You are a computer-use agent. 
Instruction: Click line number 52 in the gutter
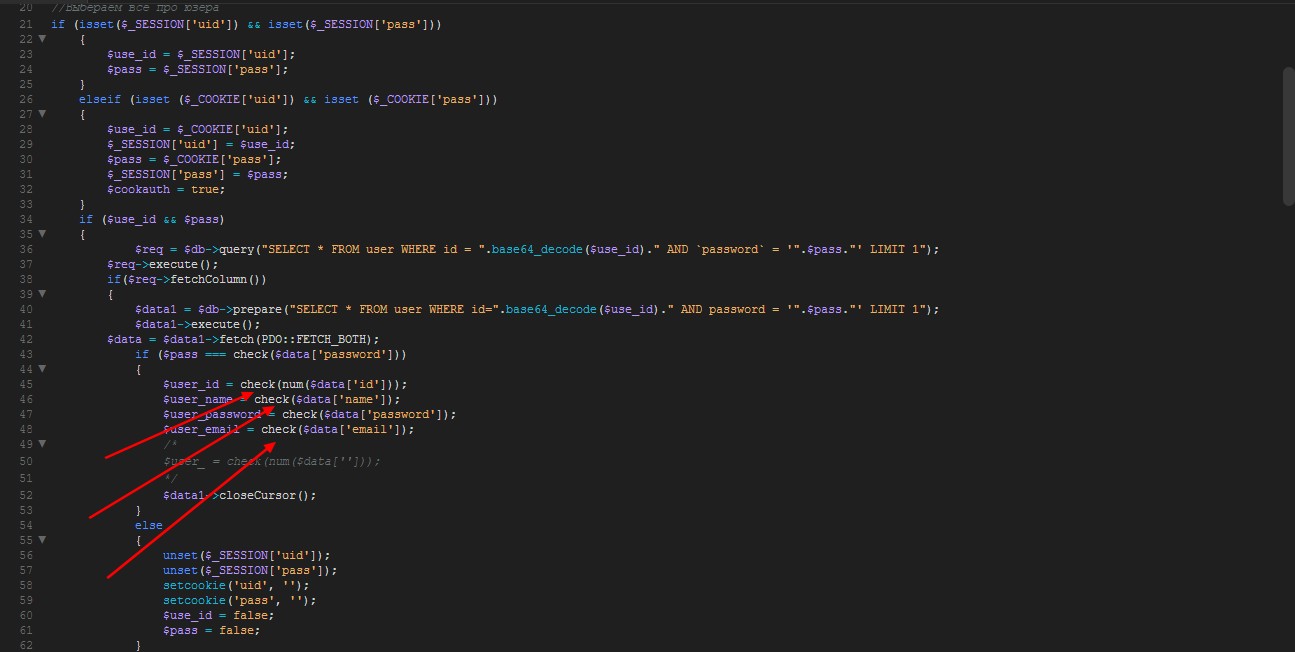point(26,495)
